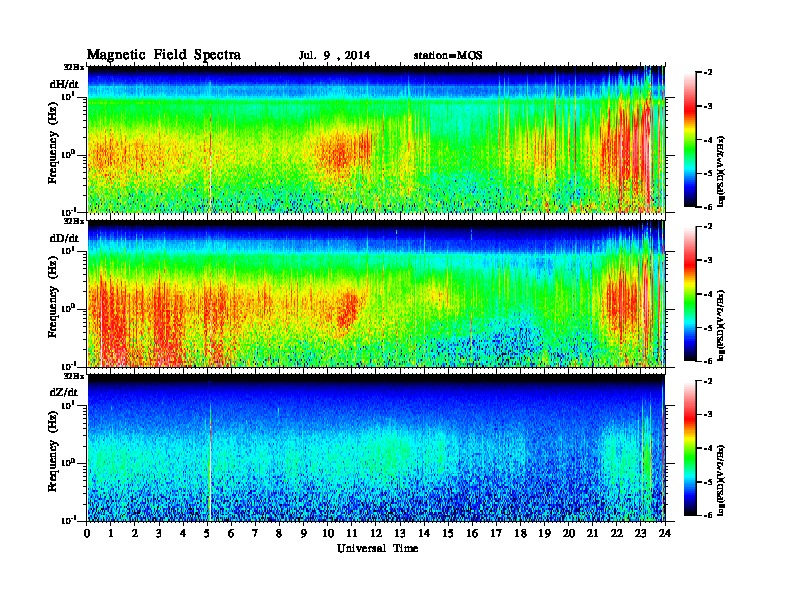This screenshot has width=792, height=612.
Task: Click the '-2' value on dH/dt color bar
Action: point(708,73)
